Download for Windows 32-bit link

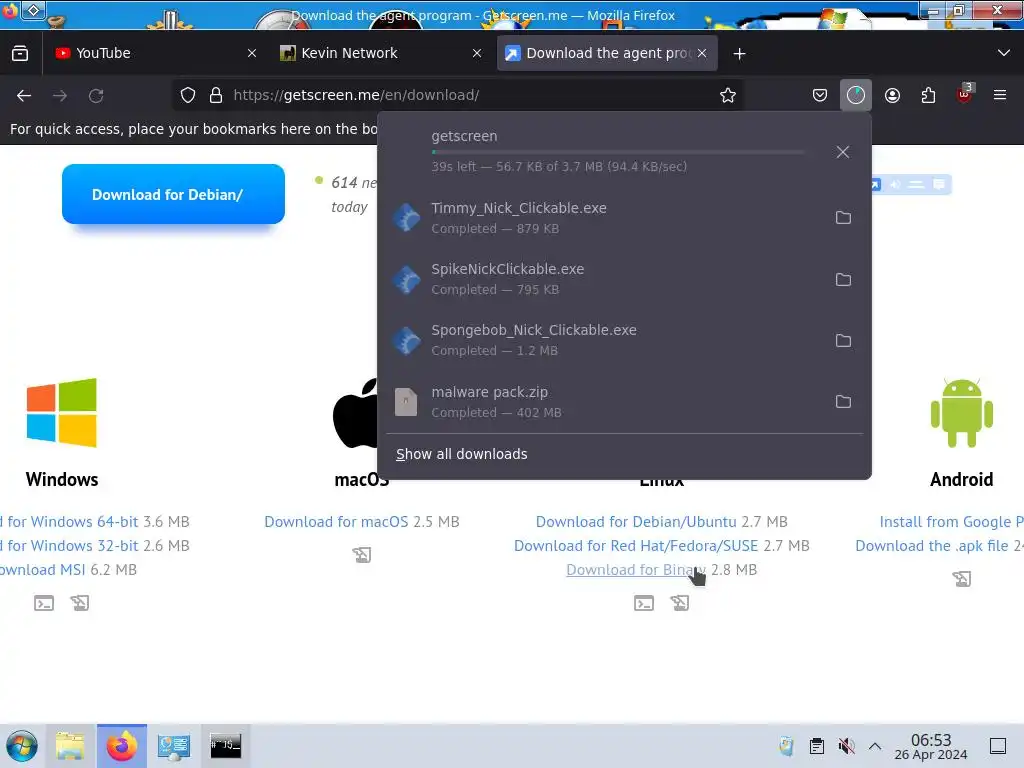click(x=69, y=546)
